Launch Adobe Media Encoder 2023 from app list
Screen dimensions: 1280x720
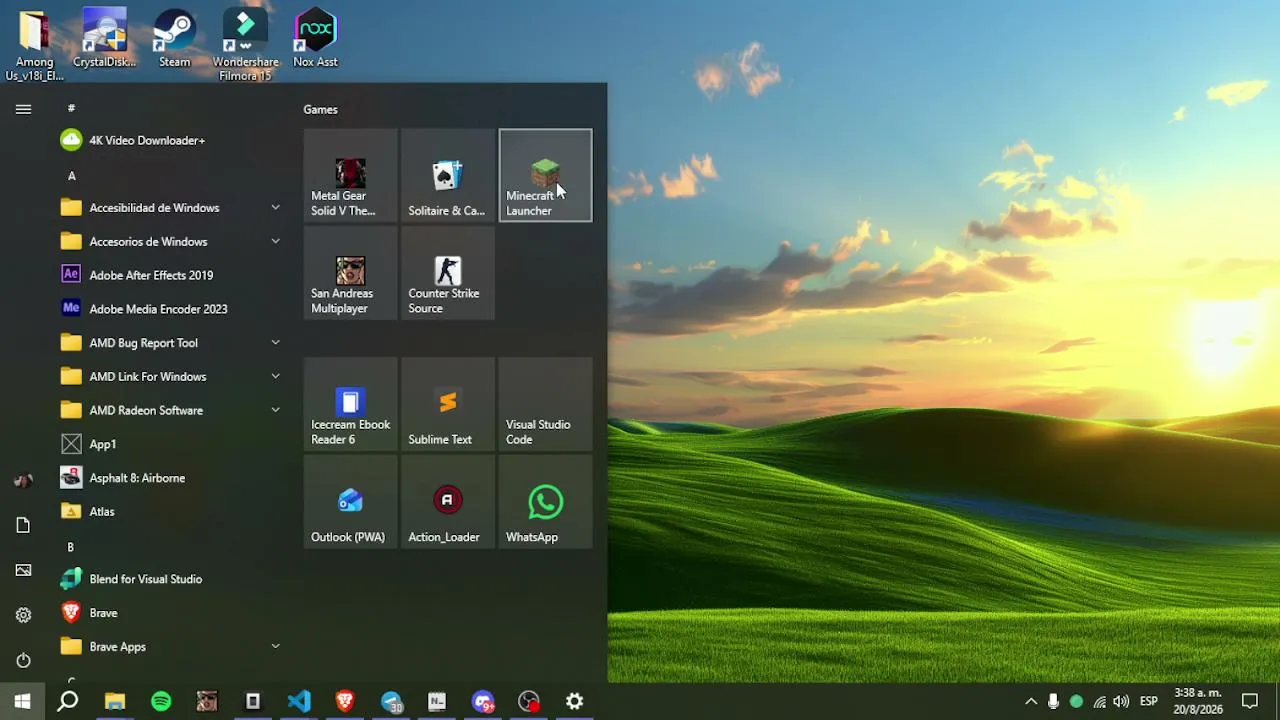[171, 309]
